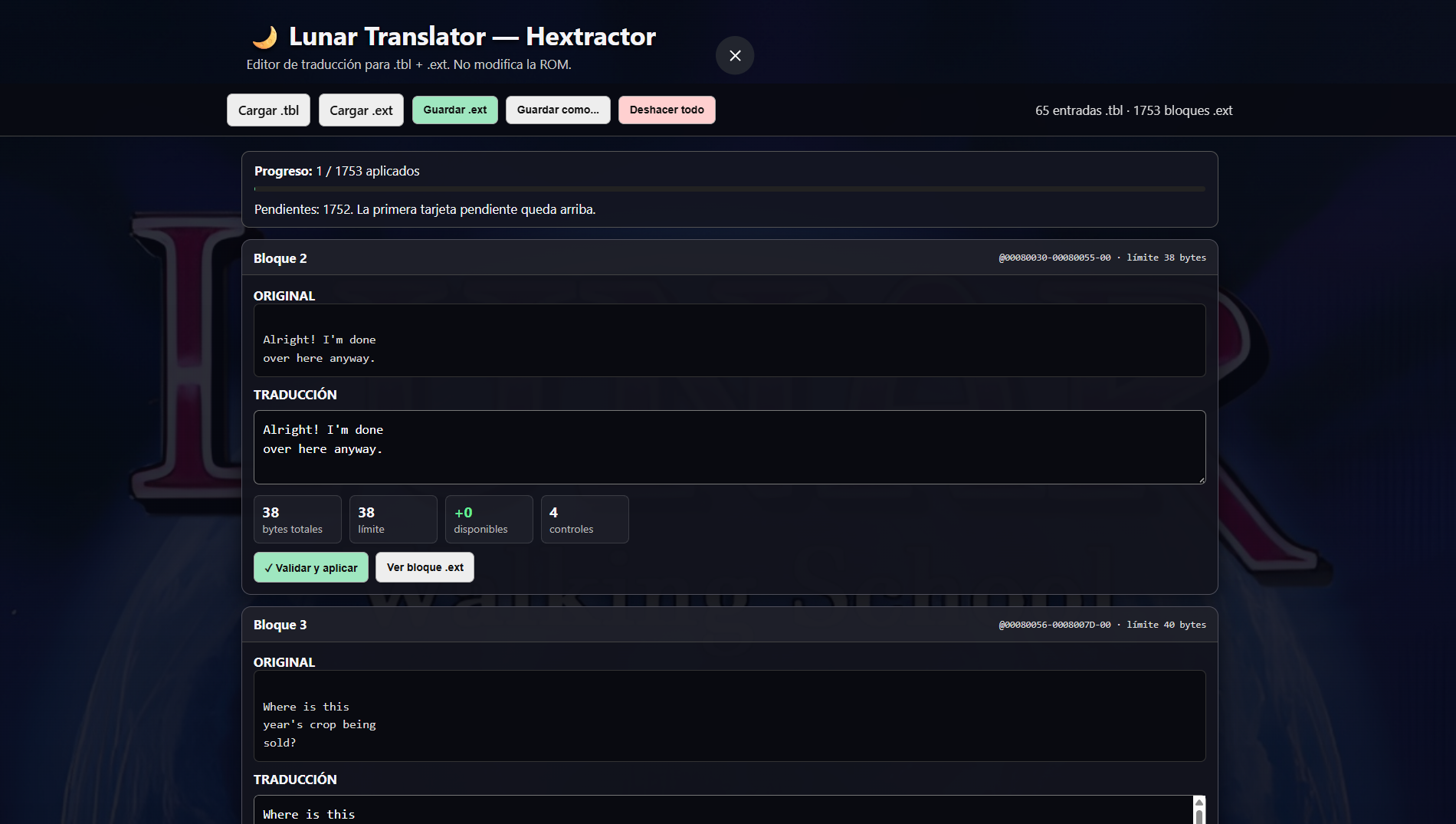Choose Guardar como... to save as
1456x824 pixels.
click(x=558, y=110)
